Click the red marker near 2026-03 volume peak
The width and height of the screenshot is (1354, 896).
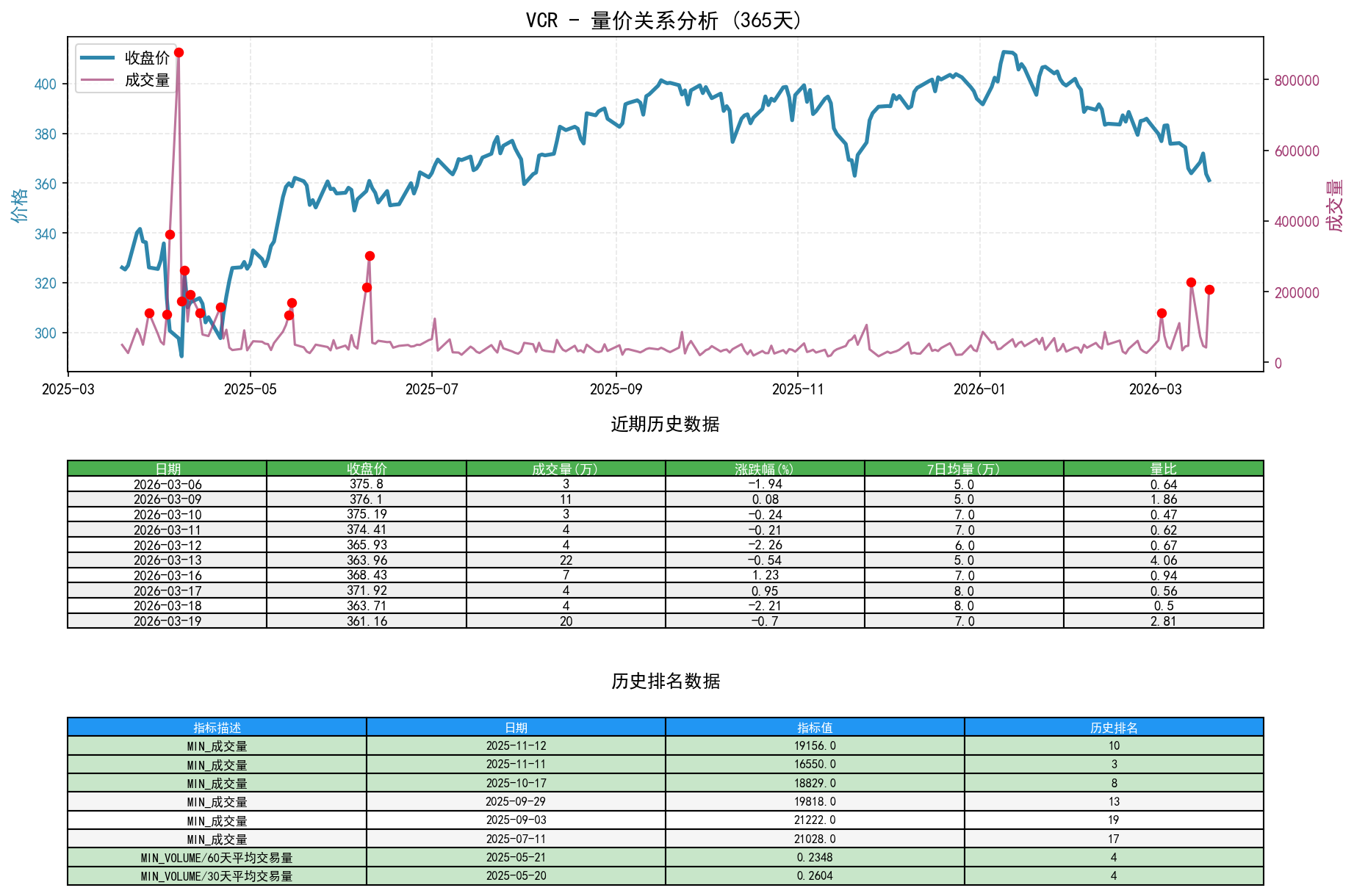coord(1191,281)
